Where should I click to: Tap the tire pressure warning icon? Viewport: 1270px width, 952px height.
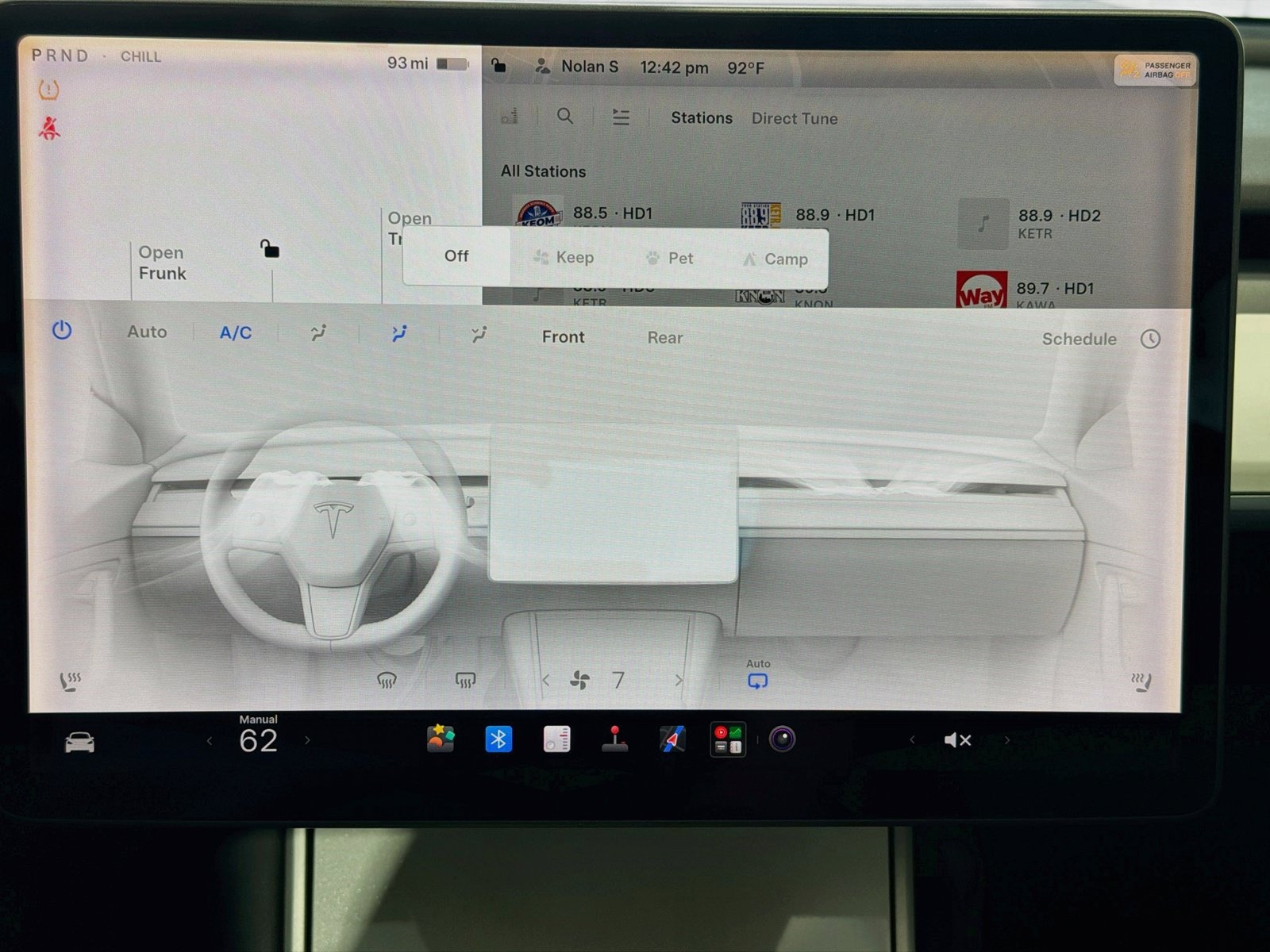(49, 90)
